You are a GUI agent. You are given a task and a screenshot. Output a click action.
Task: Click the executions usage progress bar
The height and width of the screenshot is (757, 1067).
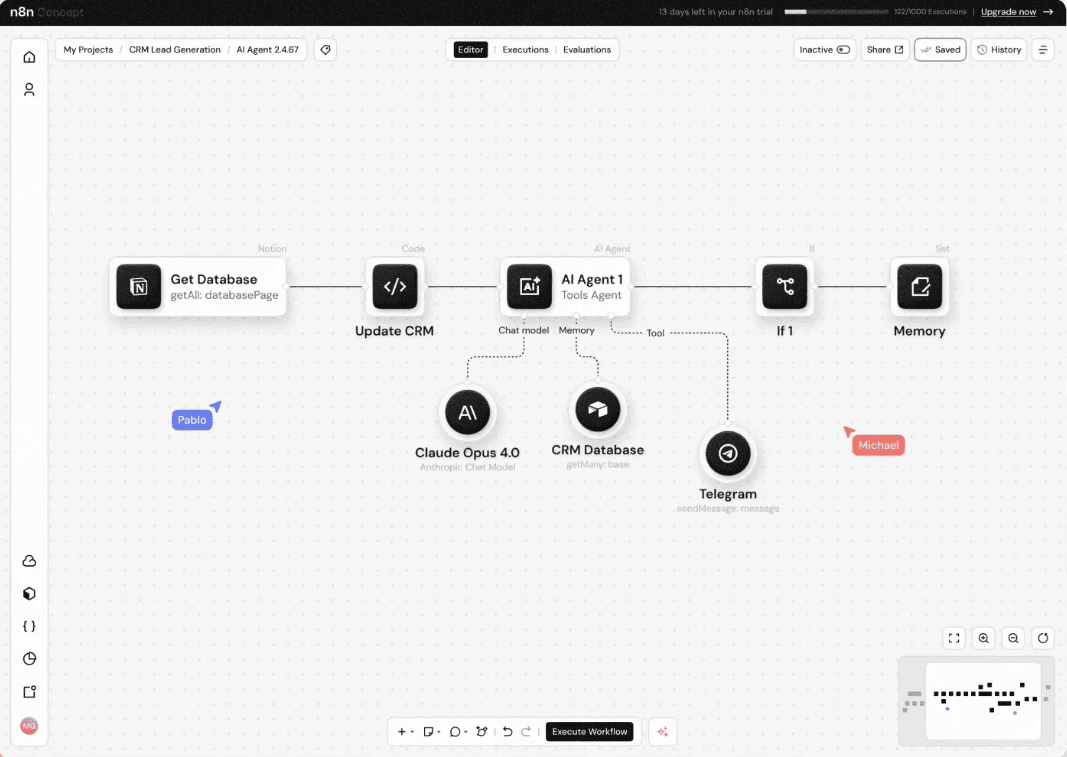pos(837,12)
